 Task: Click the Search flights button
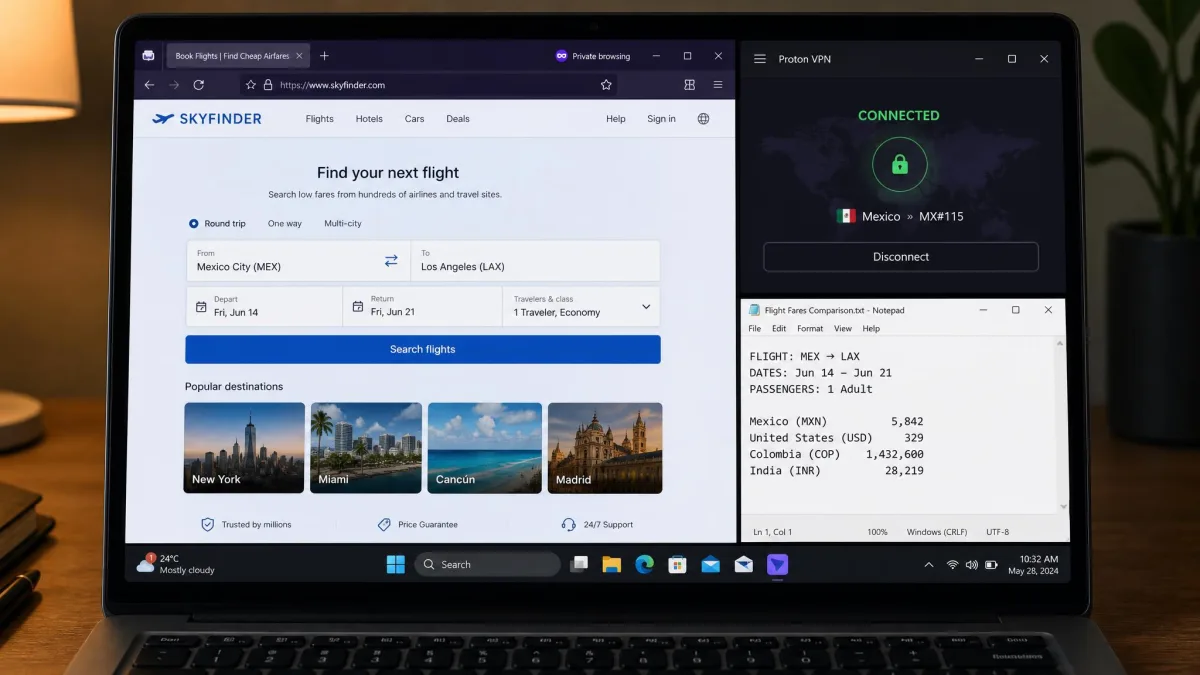423,349
